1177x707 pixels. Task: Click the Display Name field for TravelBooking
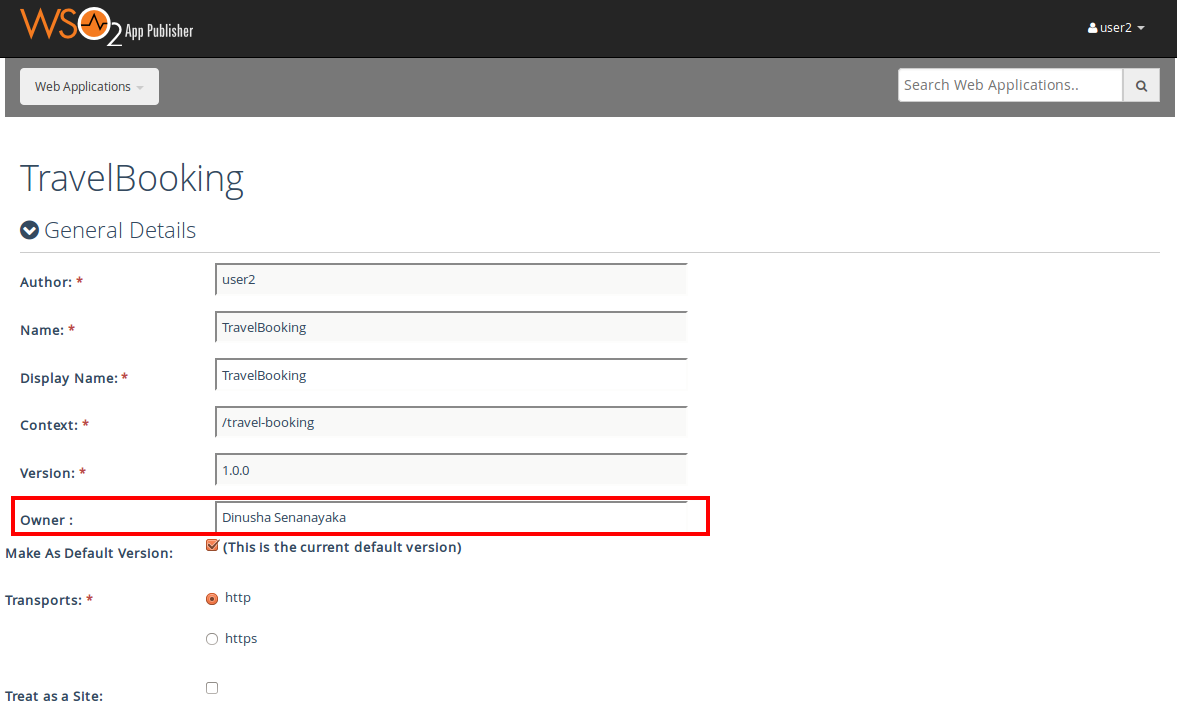(x=450, y=375)
